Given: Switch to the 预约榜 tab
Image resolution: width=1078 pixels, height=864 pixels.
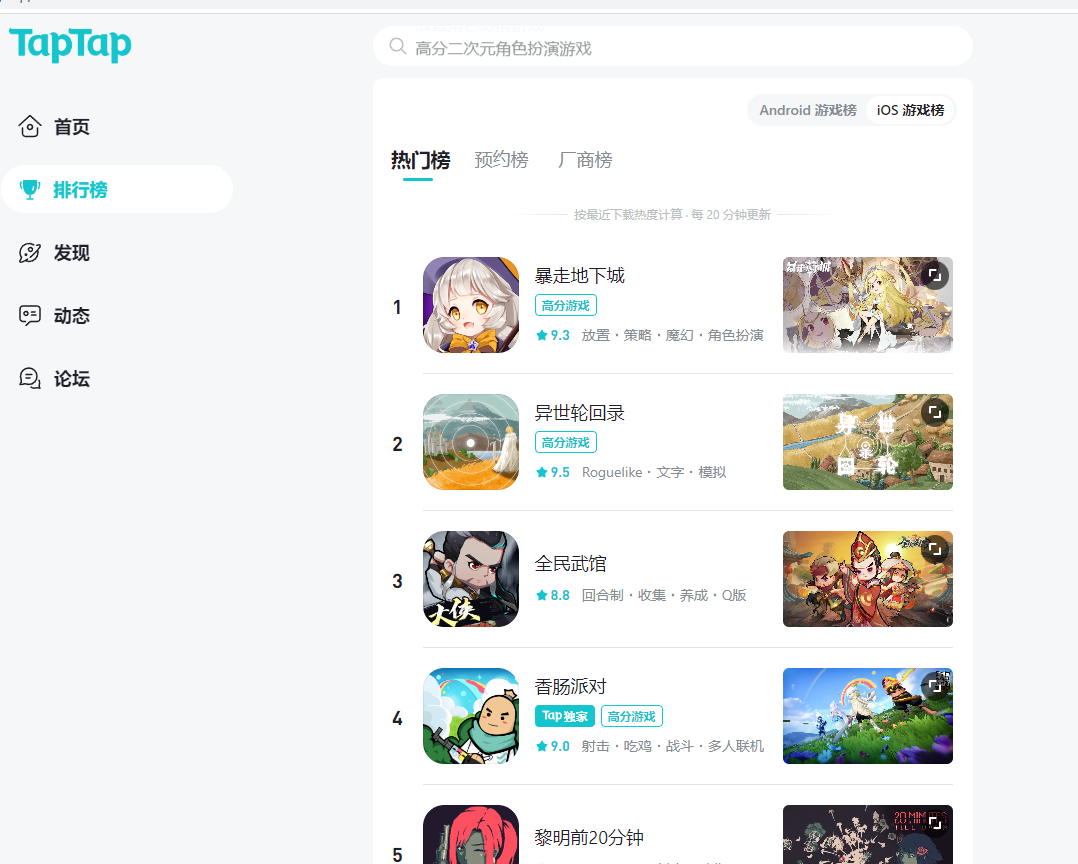Looking at the screenshot, I should (501, 160).
